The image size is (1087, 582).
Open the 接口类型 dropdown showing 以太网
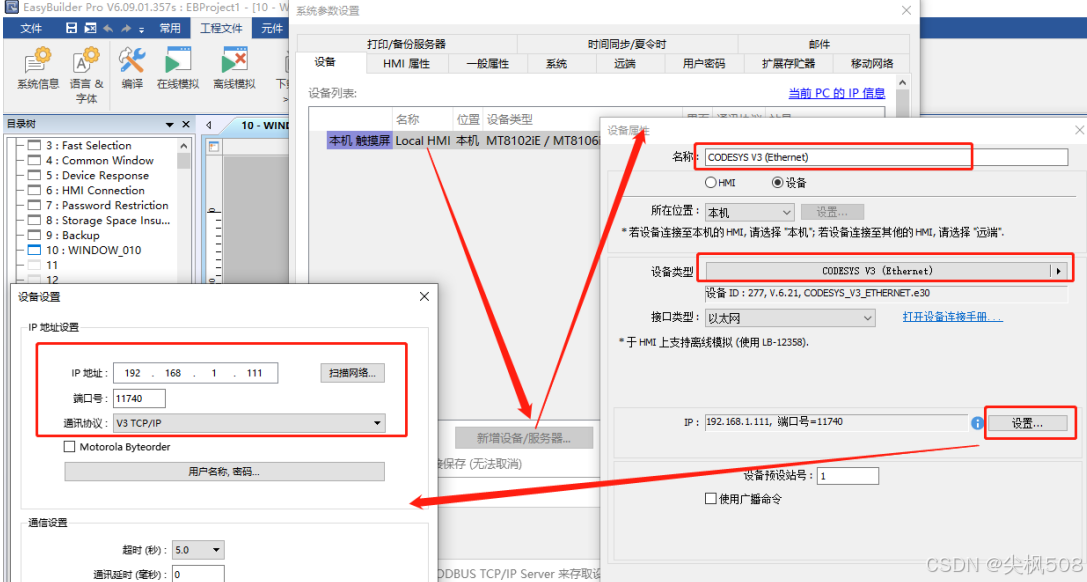pos(790,318)
